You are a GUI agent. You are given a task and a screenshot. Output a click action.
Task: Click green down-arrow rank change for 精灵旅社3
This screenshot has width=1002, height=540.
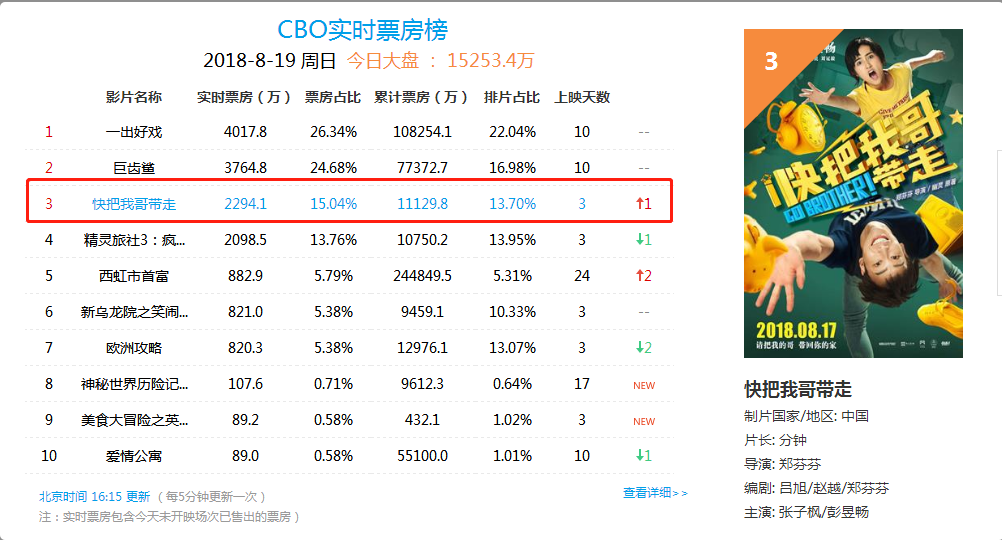pyautogui.click(x=644, y=240)
